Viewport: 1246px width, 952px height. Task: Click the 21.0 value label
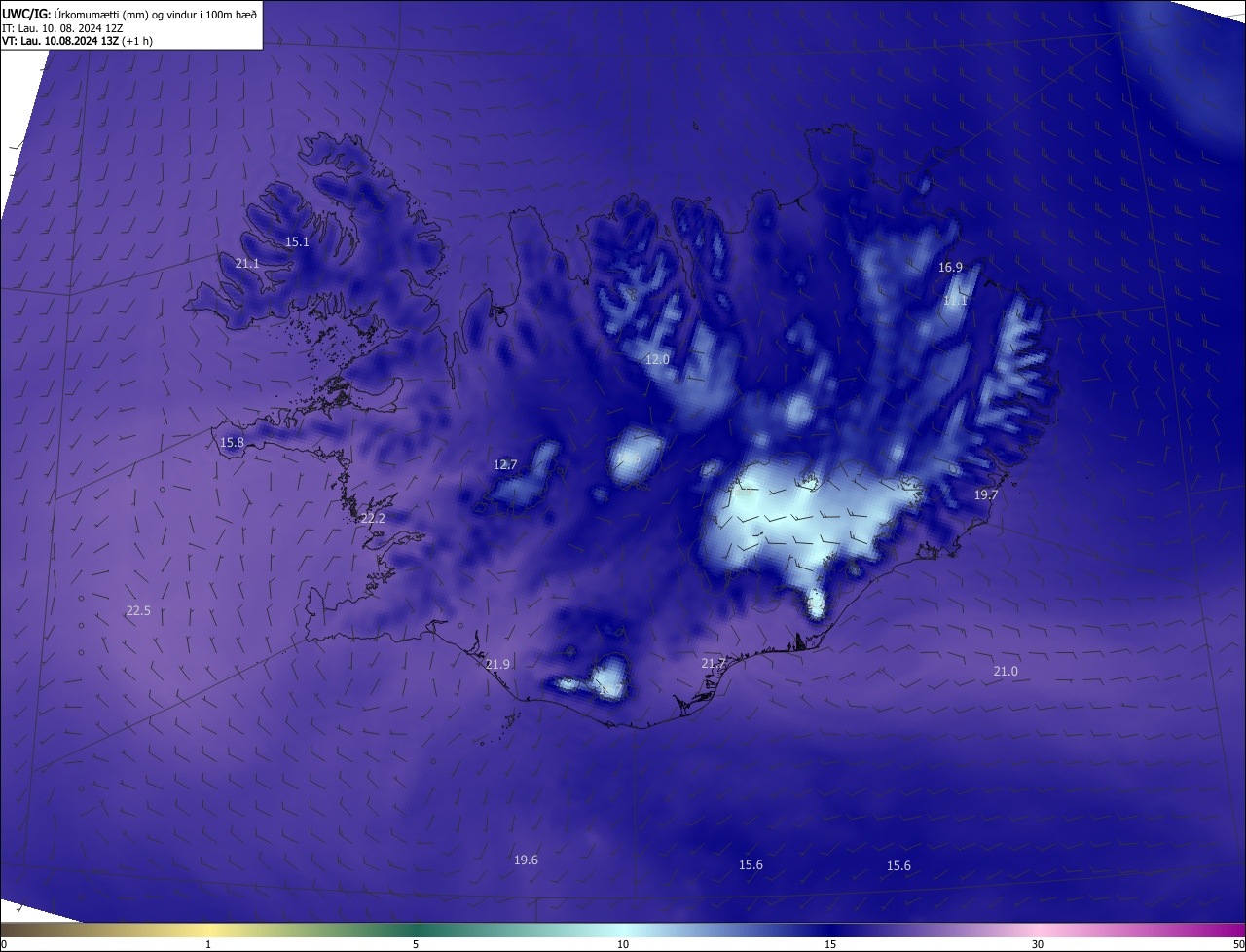(1006, 672)
